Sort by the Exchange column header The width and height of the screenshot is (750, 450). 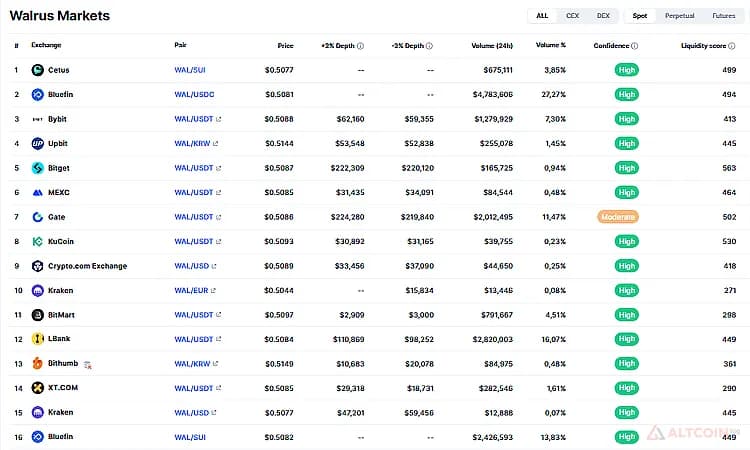click(46, 45)
